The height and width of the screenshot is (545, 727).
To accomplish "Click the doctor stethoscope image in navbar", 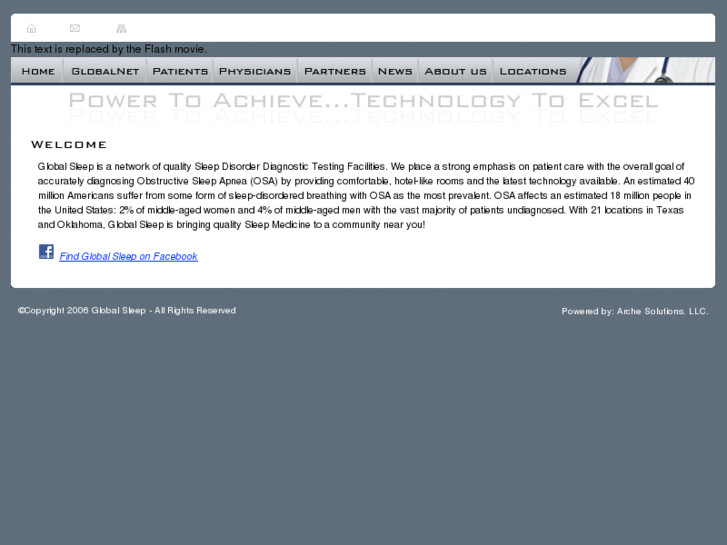I will coord(644,71).
